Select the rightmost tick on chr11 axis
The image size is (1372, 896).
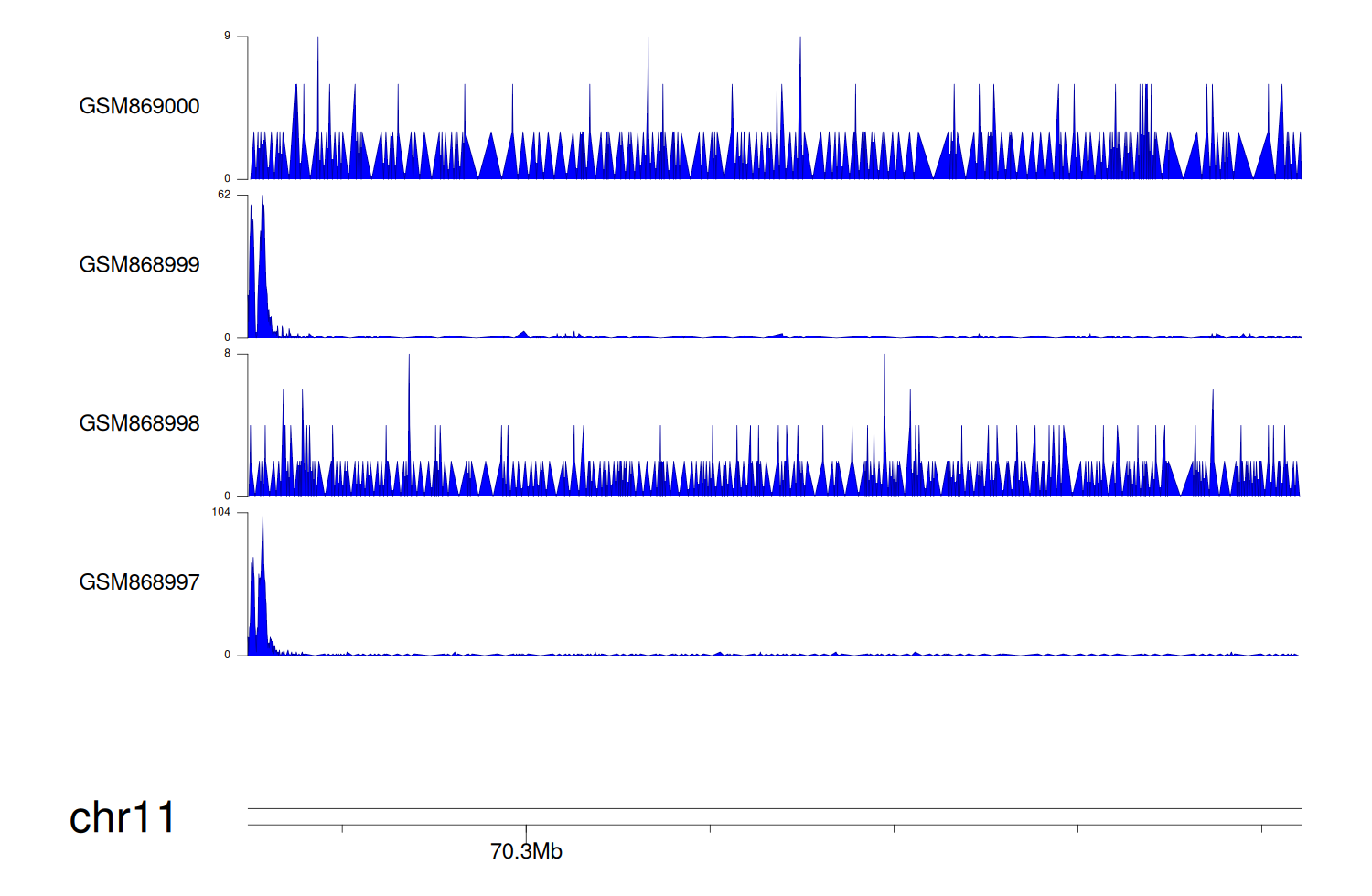(x=1261, y=828)
